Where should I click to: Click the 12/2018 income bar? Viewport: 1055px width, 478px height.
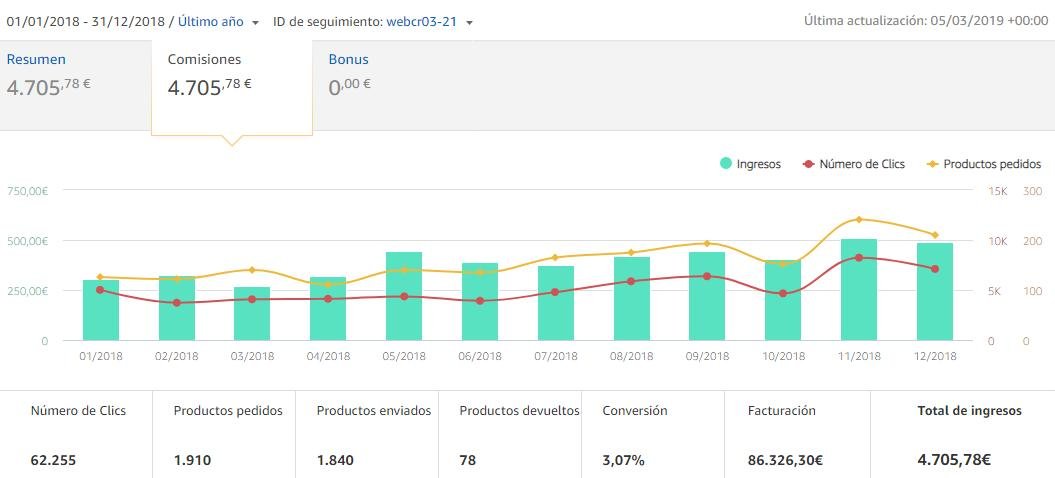(935, 292)
